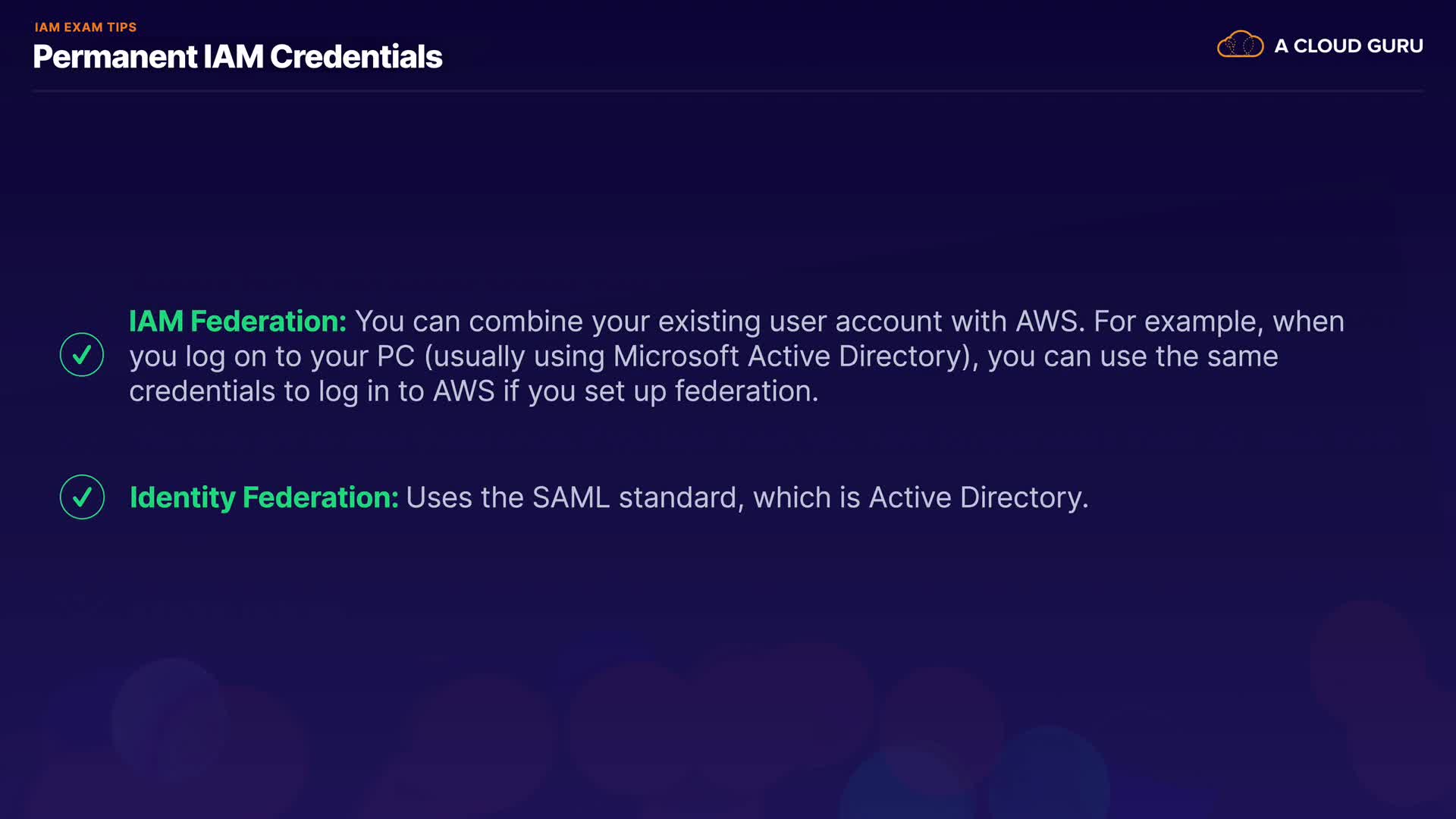
Task: Click 'For example, when' on the first line
Action: (x=1219, y=322)
